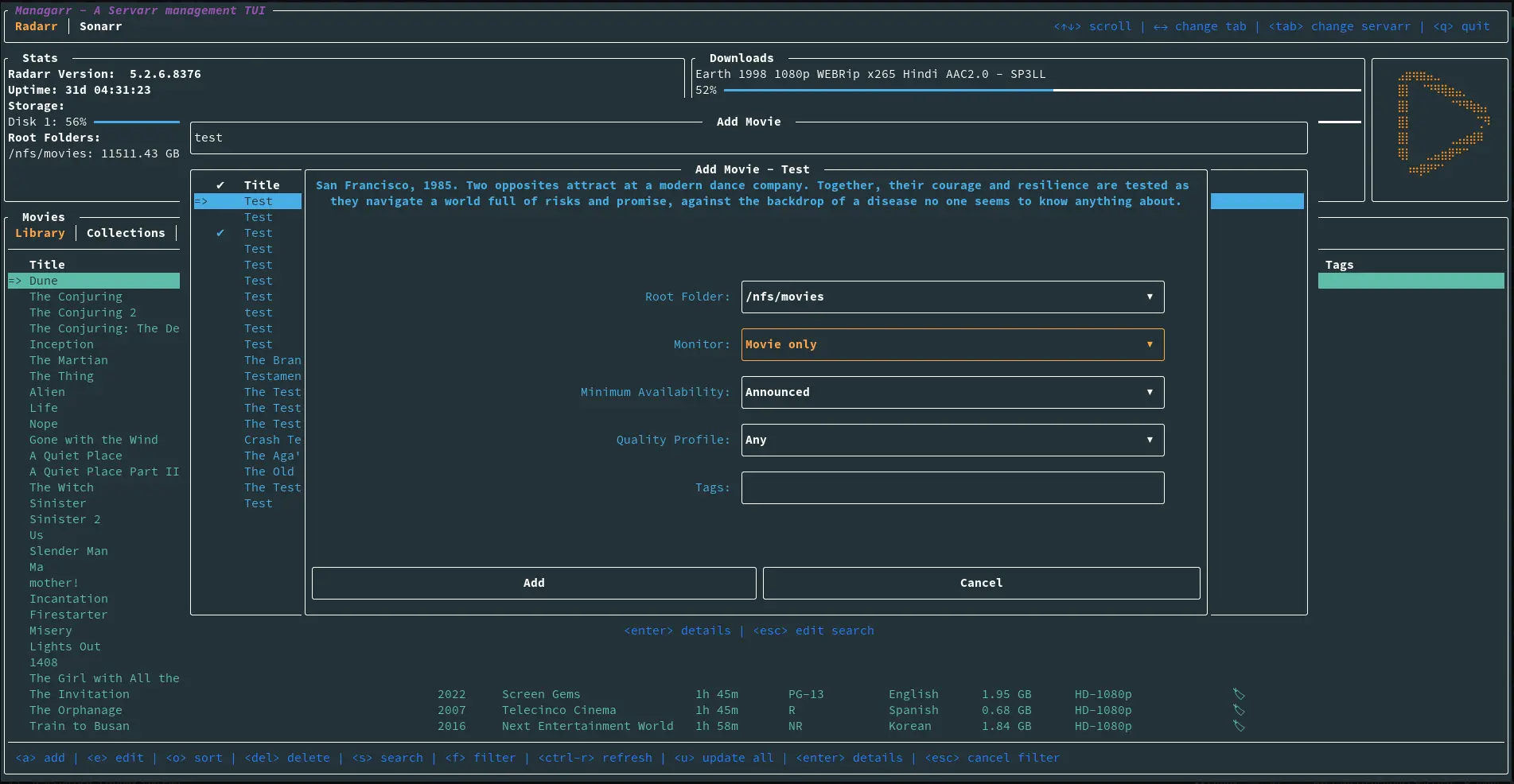
Task: Switch to the Collections tab
Action: 126,233
